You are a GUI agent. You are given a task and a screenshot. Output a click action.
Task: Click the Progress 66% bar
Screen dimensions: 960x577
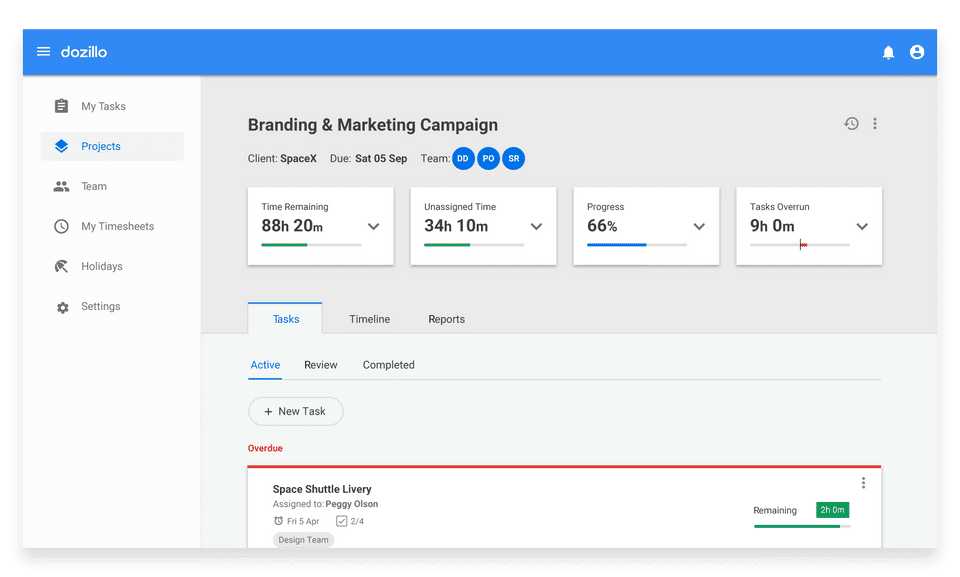pos(637,245)
